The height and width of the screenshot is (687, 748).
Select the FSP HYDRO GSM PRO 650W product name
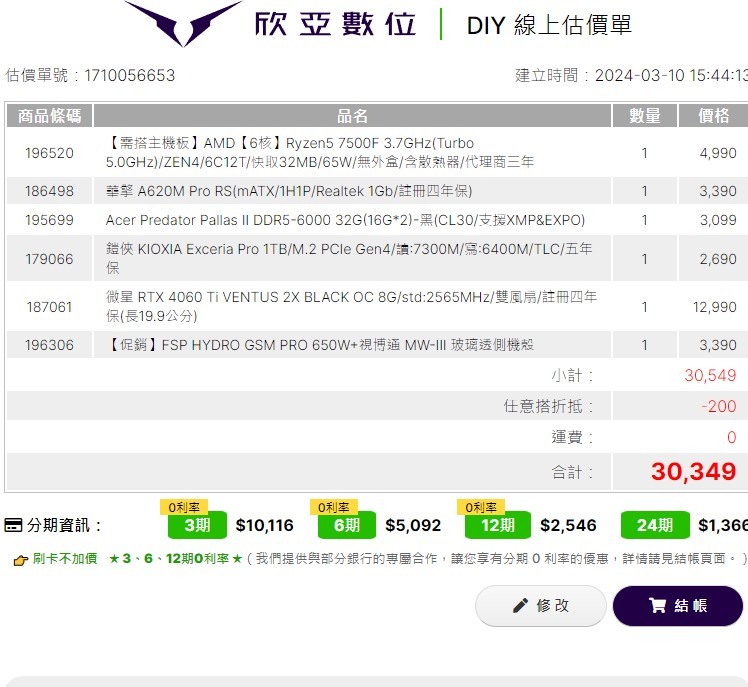(320, 344)
